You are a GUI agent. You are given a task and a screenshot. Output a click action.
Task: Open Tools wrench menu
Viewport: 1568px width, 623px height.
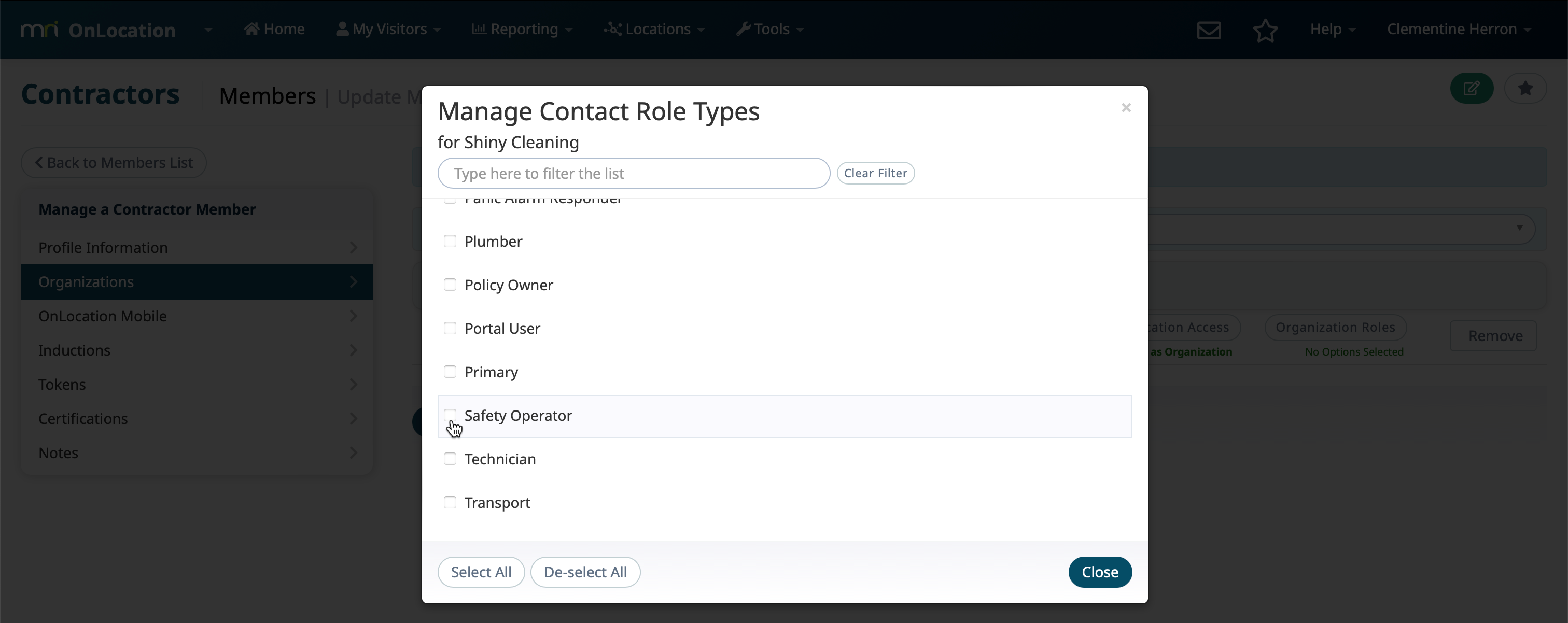click(x=769, y=29)
